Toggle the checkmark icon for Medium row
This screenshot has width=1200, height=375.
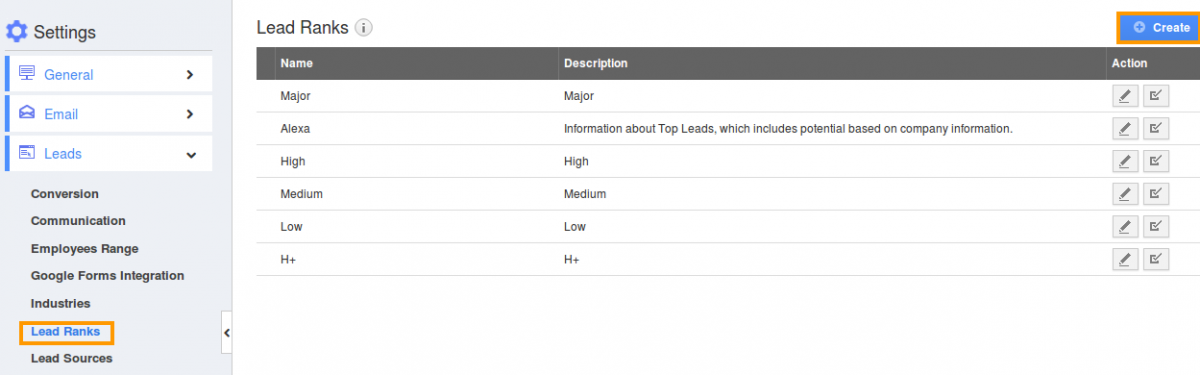(1156, 194)
